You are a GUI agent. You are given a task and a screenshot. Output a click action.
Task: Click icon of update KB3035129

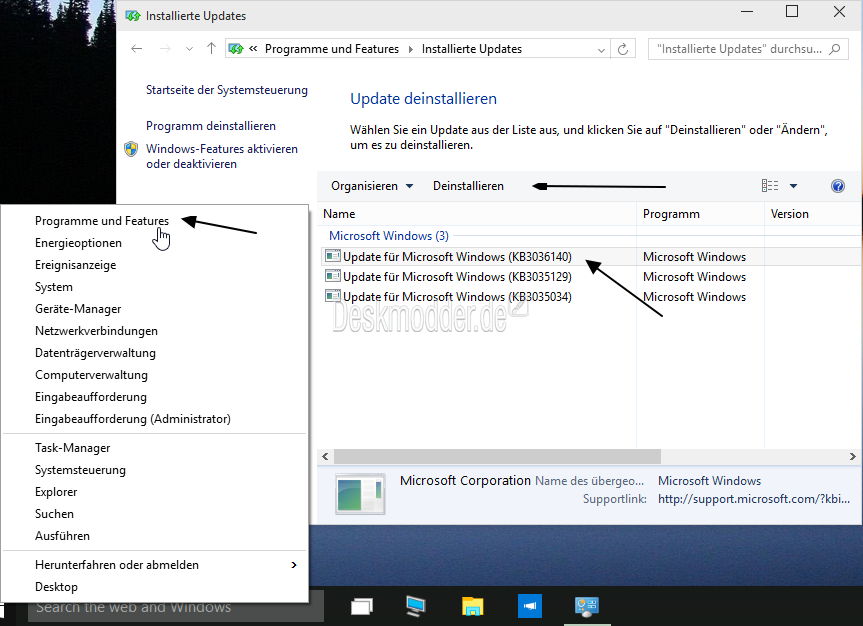pos(332,275)
